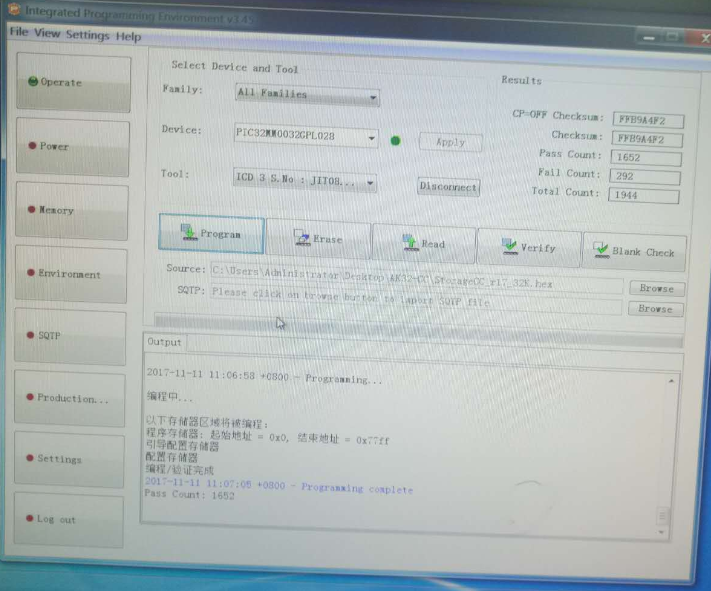Click the Total Count field 1944
Screen dimensions: 711x591
point(643,195)
